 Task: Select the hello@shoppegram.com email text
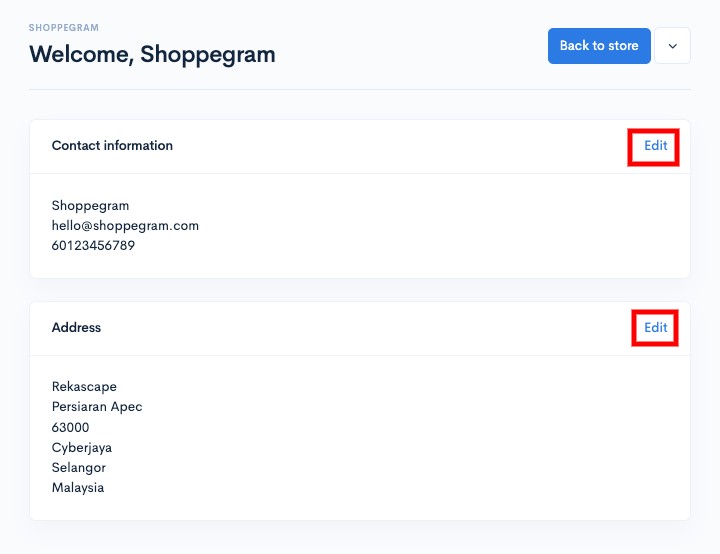[125, 226]
